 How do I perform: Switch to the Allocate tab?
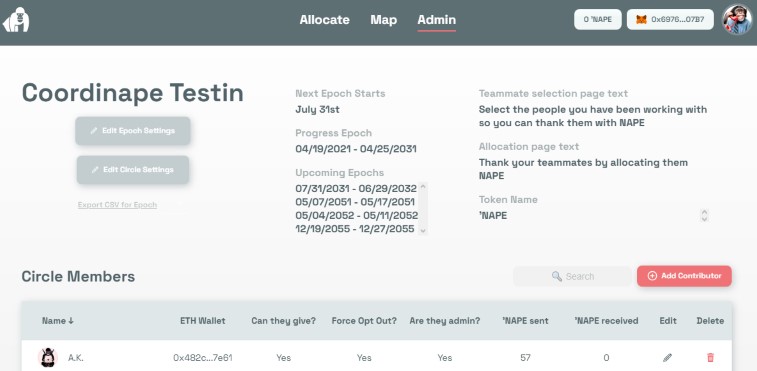click(x=324, y=20)
